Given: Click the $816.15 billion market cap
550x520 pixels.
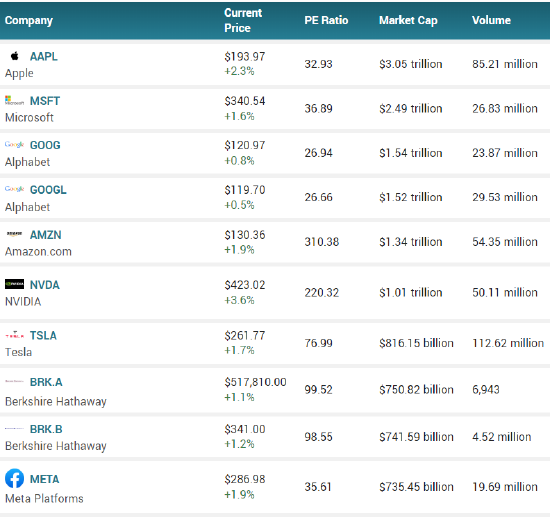Looking at the screenshot, I should 416,343.
